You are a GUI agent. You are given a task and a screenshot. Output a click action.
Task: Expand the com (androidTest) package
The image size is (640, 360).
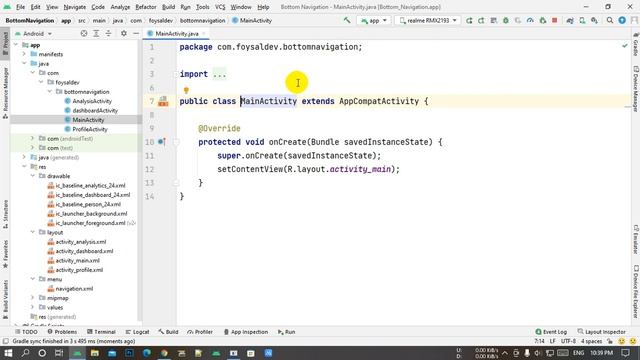click(x=32, y=138)
